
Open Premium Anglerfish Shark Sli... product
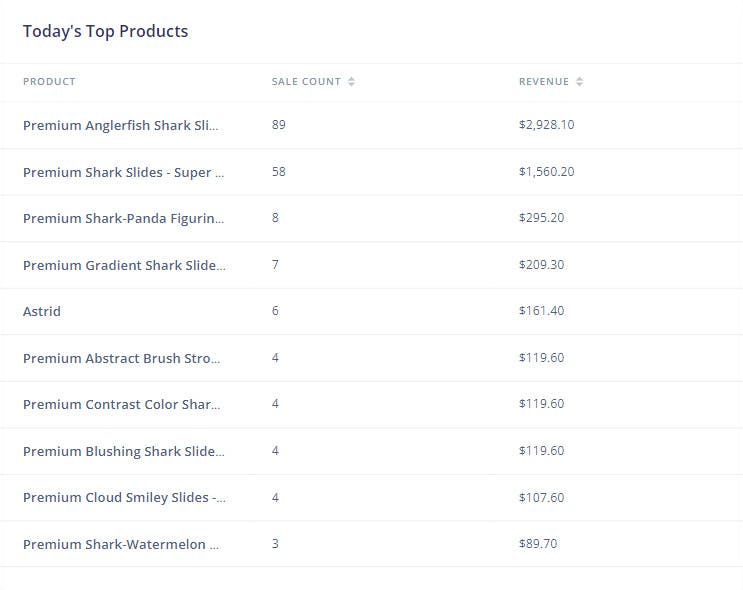(121, 125)
